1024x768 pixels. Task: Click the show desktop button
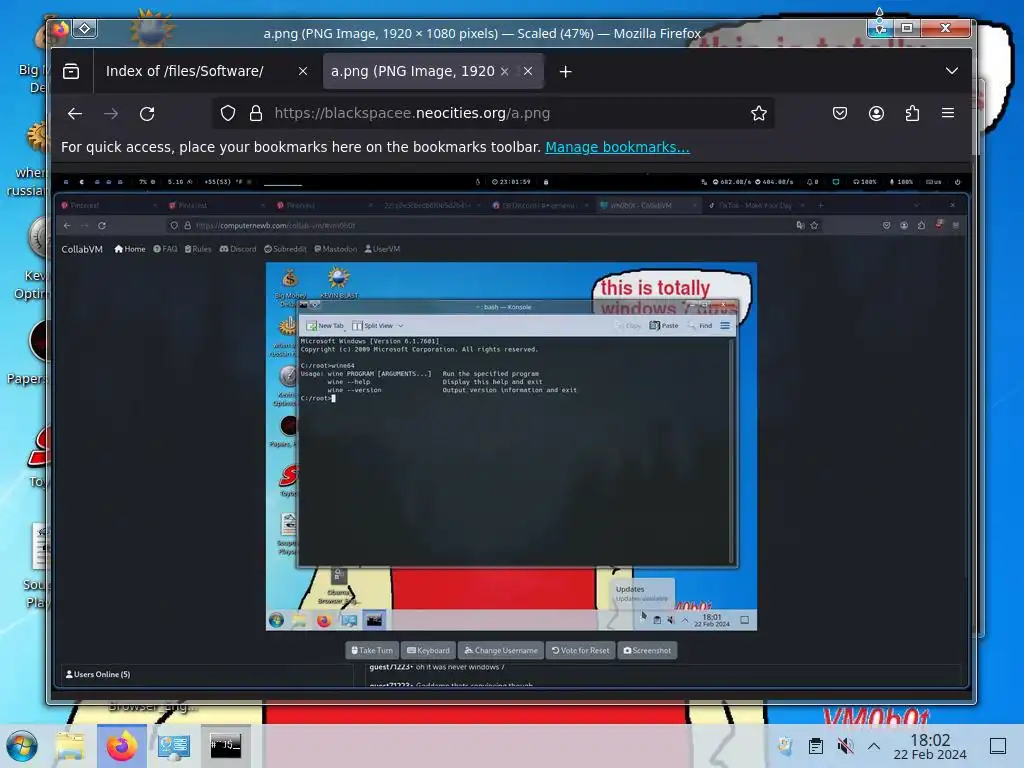(x=998, y=746)
